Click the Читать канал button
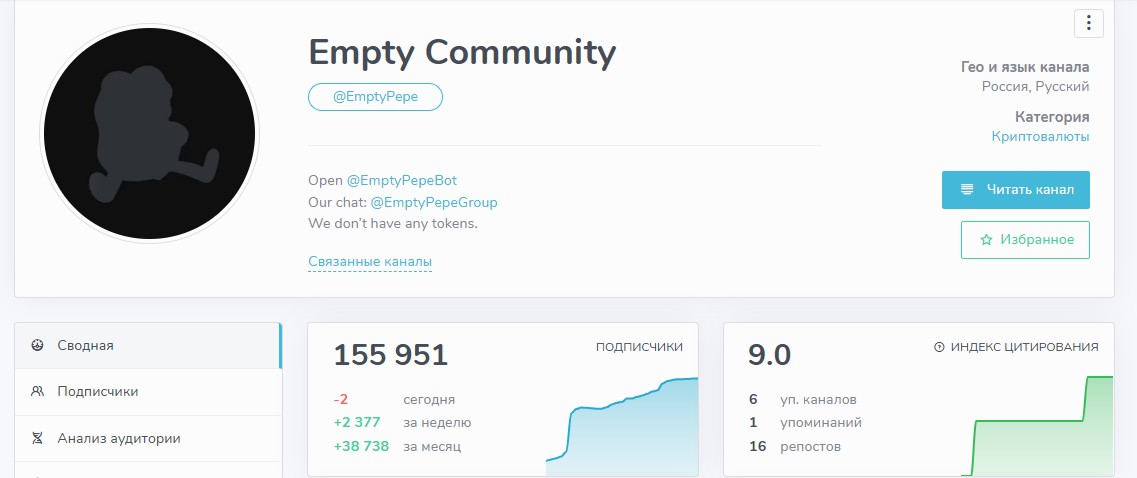The height and width of the screenshot is (478, 1137). pyautogui.click(x=1015, y=189)
